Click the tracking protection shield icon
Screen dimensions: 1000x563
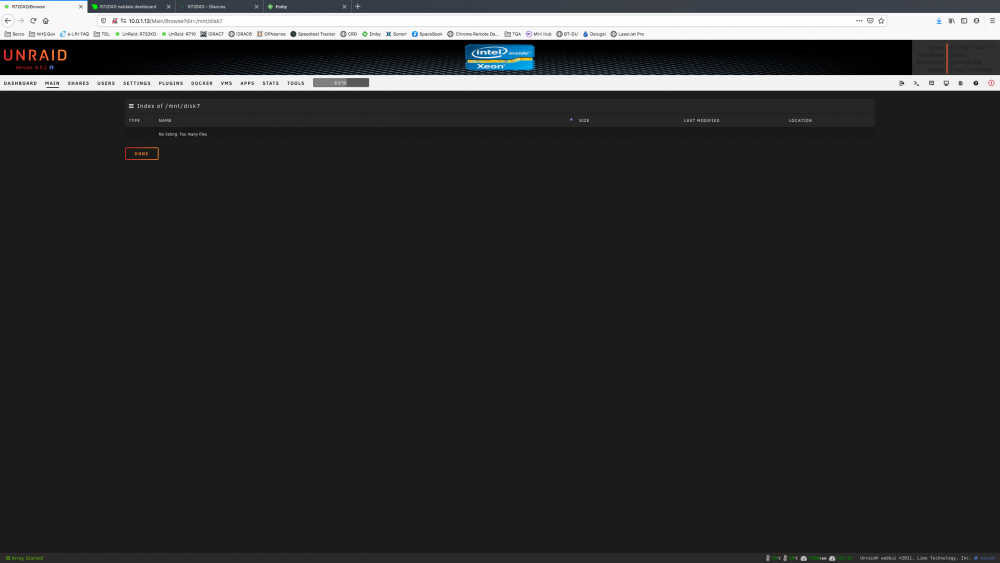[x=103, y=20]
